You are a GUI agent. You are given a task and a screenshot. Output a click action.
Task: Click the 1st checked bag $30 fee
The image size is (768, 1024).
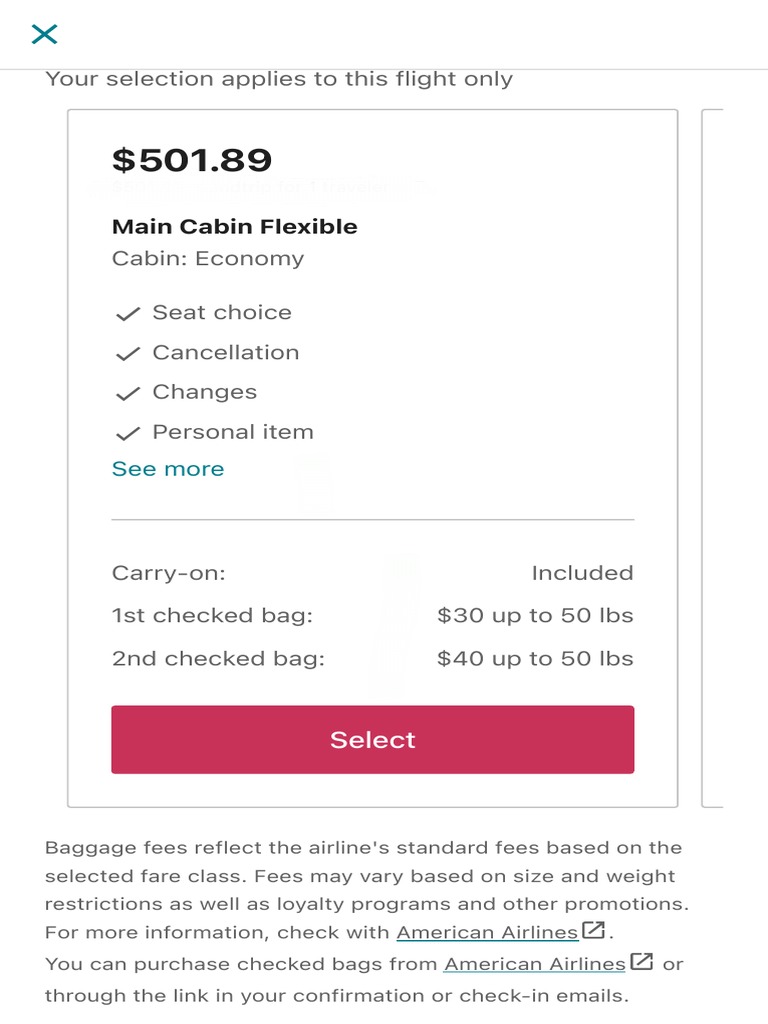click(535, 615)
